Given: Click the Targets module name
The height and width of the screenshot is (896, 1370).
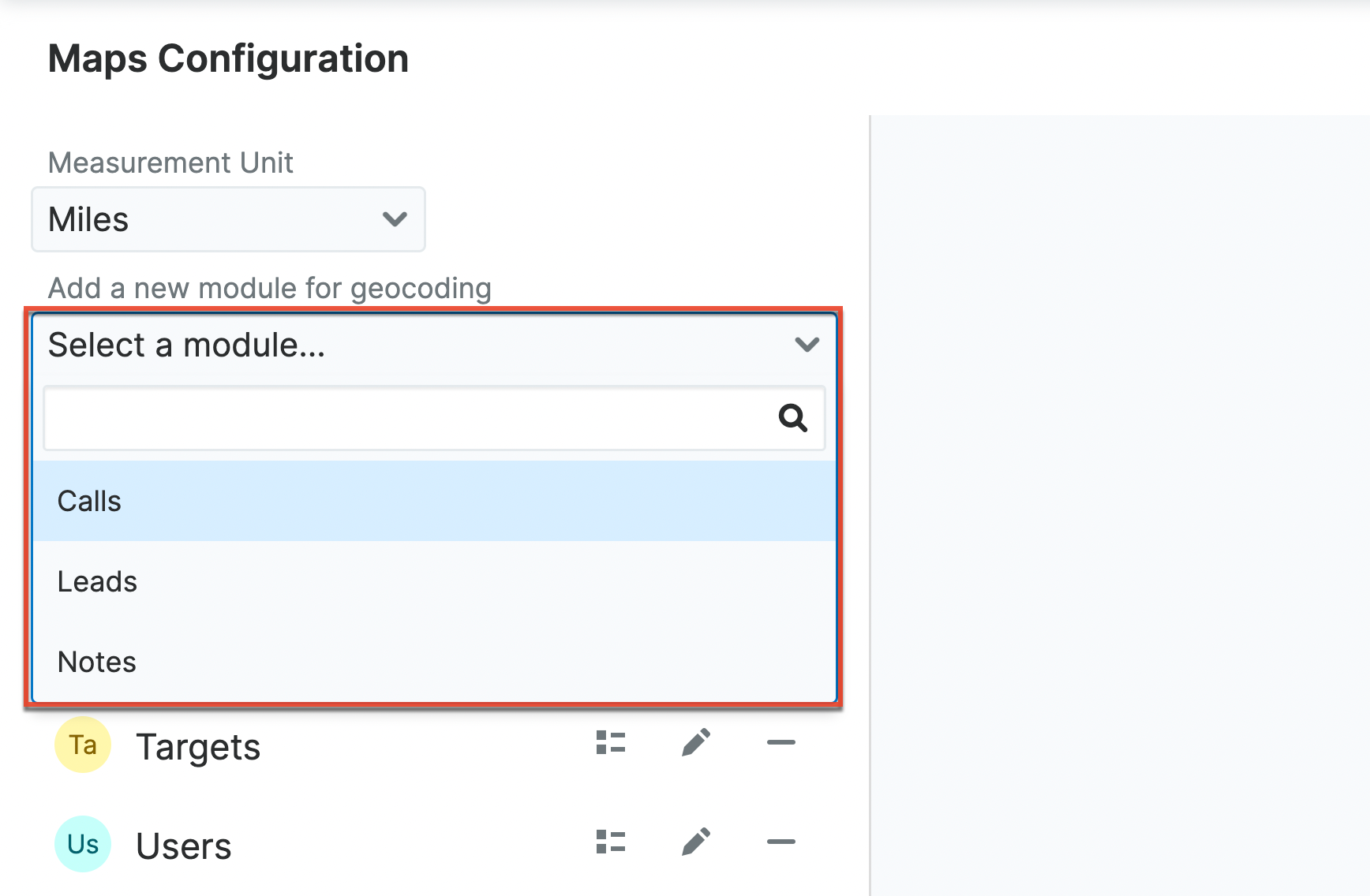Looking at the screenshot, I should click(198, 746).
